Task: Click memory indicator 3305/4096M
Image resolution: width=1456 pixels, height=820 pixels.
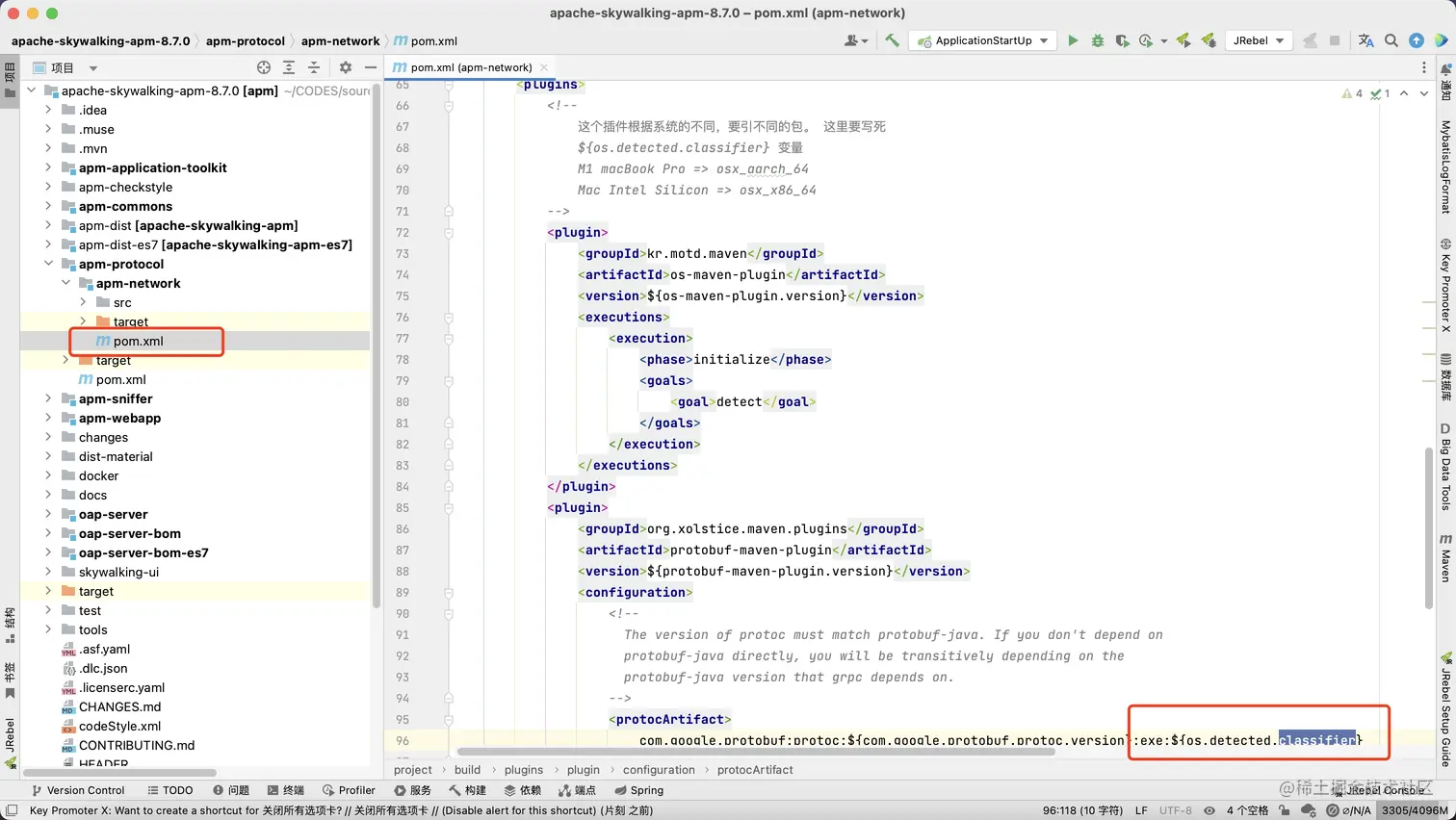Action: point(1415,810)
